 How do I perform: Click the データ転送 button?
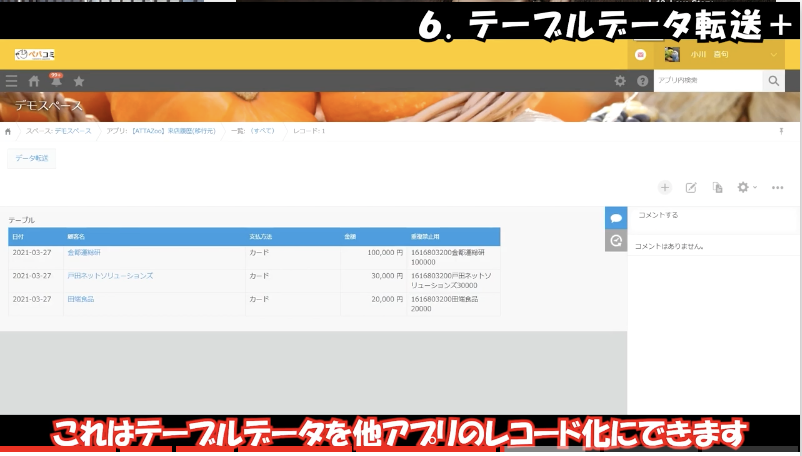click(x=32, y=158)
